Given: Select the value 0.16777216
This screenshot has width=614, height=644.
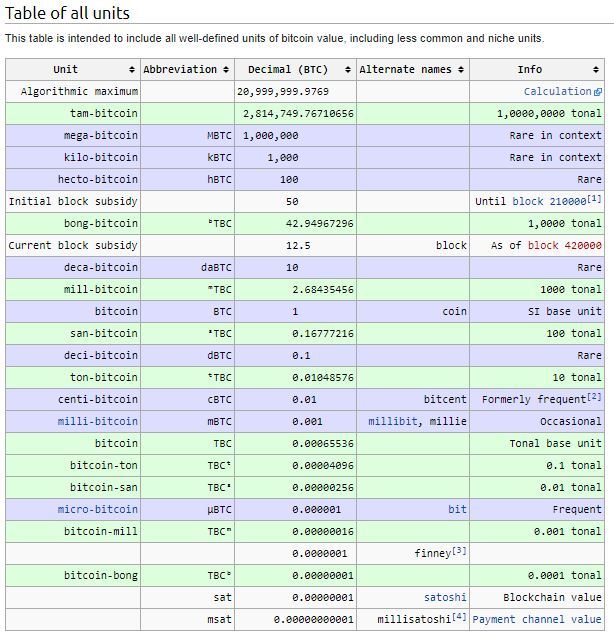Looking at the screenshot, I should coord(323,334).
